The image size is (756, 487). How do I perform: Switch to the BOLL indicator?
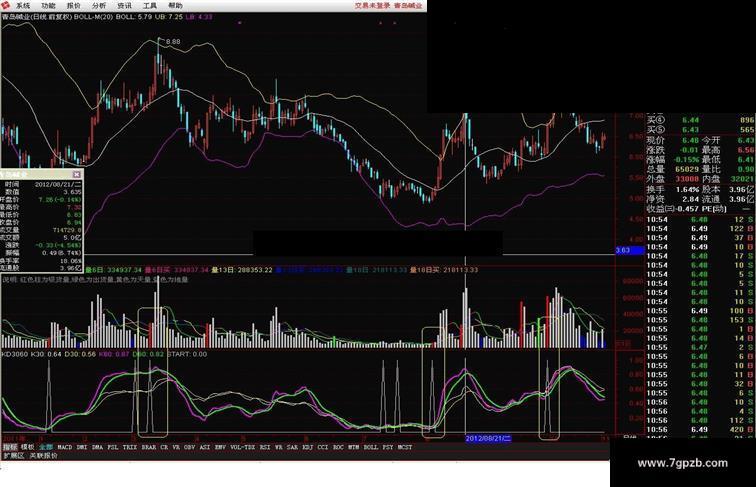coord(371,447)
